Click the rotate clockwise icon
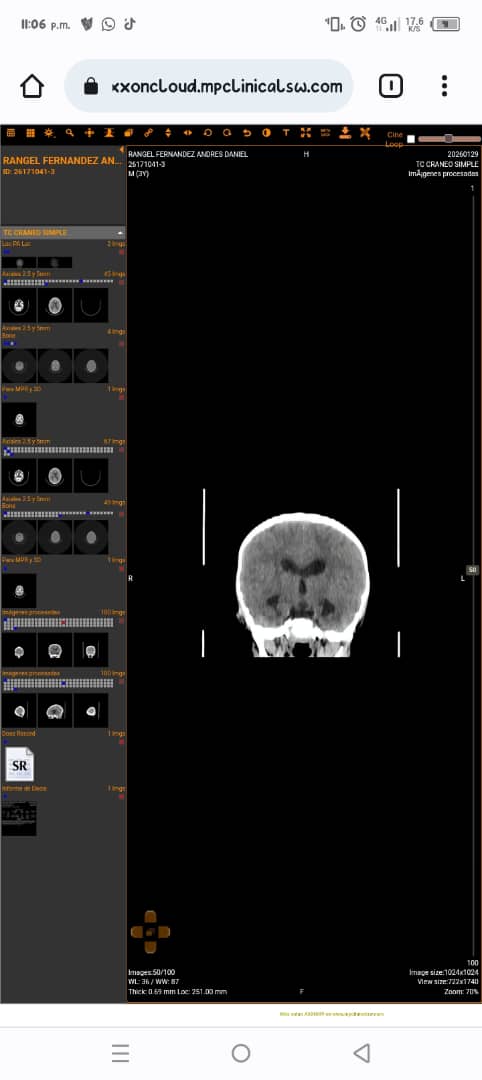The height and width of the screenshot is (1080, 482). click(x=227, y=133)
